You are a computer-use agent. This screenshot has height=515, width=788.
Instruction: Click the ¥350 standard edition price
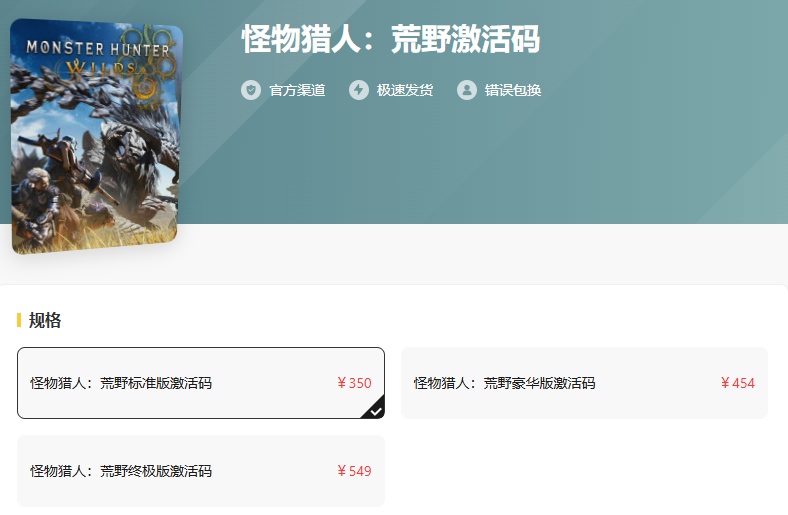(354, 383)
